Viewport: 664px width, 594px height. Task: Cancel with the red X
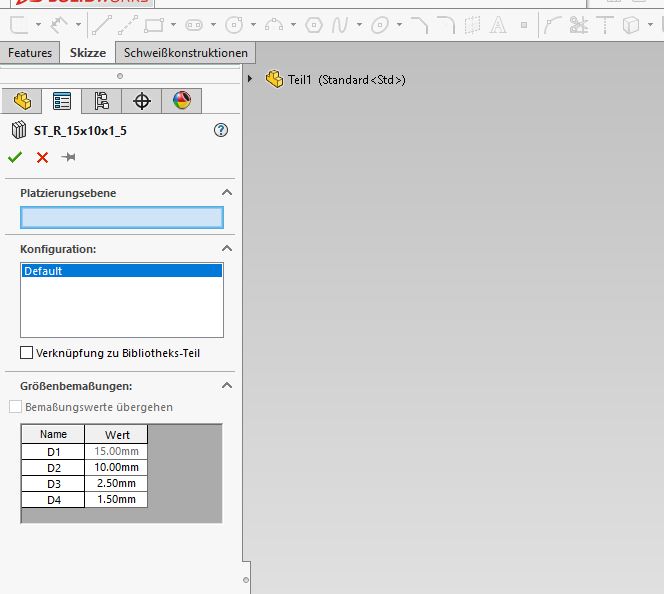pyautogui.click(x=42, y=157)
